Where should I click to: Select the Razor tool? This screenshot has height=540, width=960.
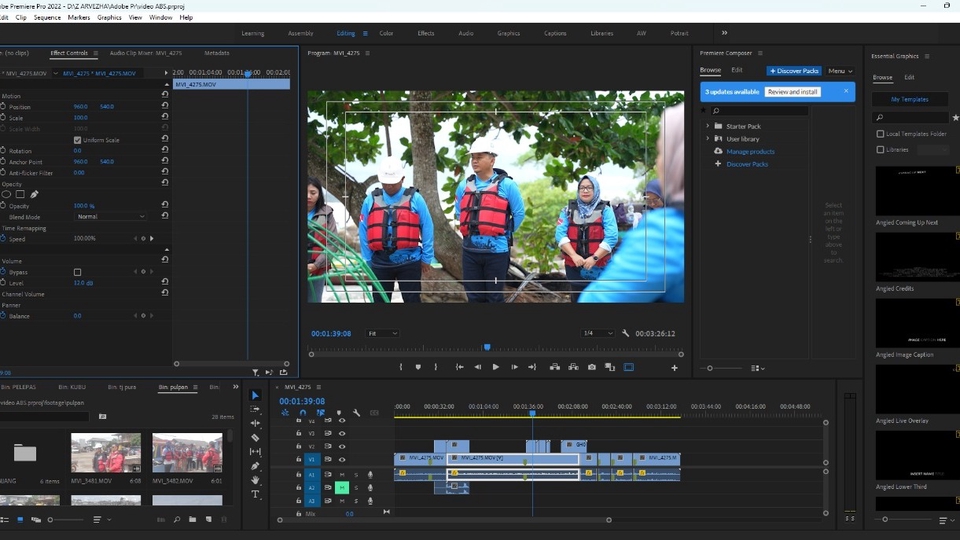tap(255, 438)
